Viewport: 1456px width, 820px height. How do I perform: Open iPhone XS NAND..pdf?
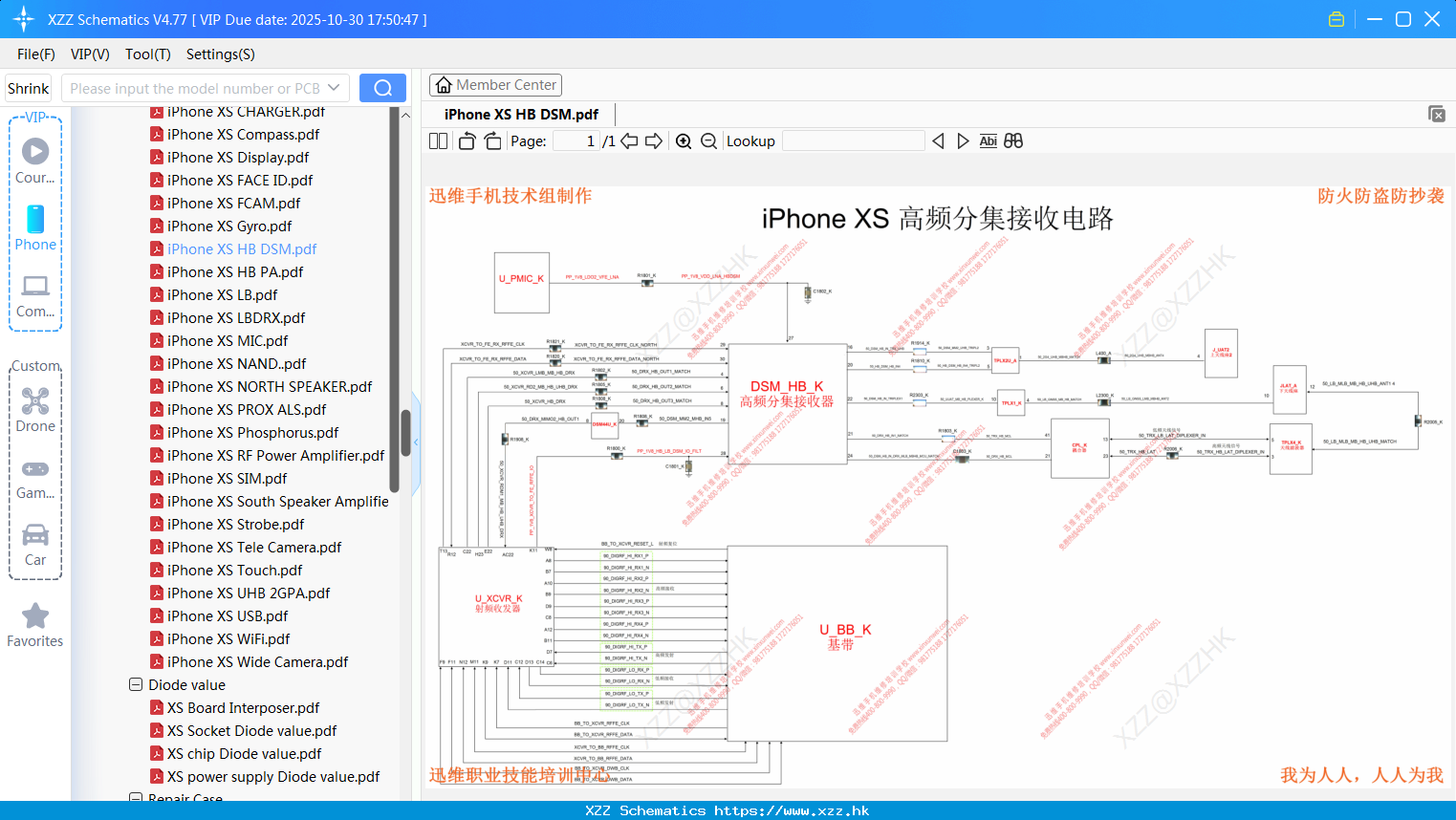(x=236, y=364)
